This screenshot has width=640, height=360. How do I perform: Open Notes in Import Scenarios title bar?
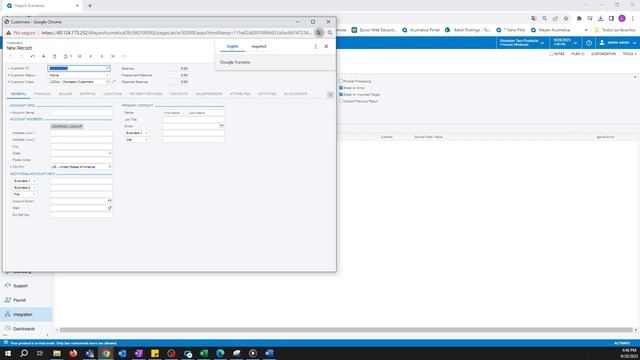click(x=557, y=54)
